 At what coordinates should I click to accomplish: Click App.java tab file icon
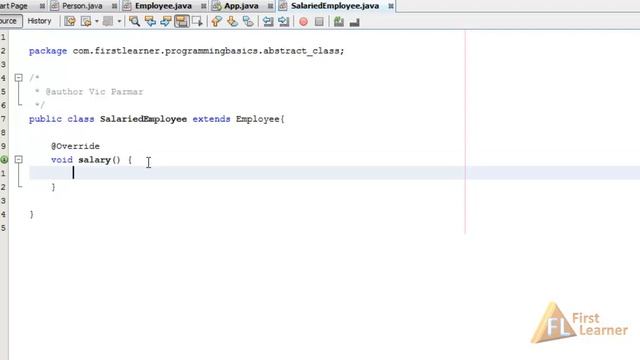click(216, 6)
